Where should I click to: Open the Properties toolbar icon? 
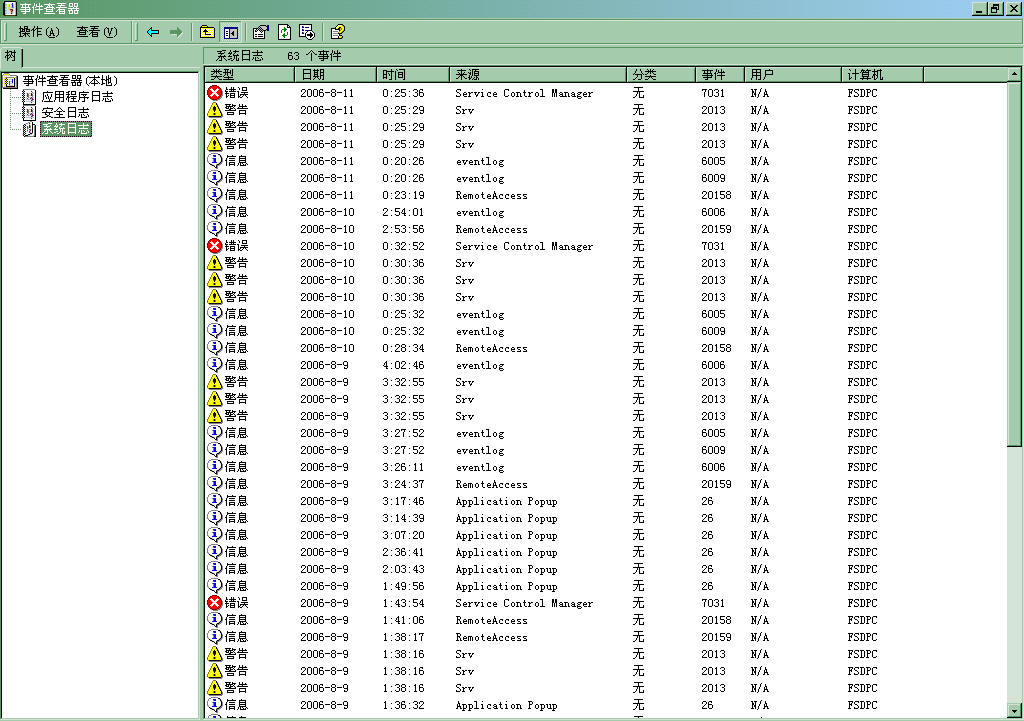pos(261,32)
